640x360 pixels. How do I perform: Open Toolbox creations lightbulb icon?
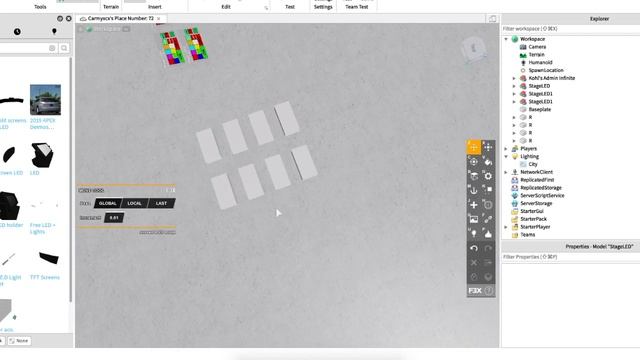54,31
